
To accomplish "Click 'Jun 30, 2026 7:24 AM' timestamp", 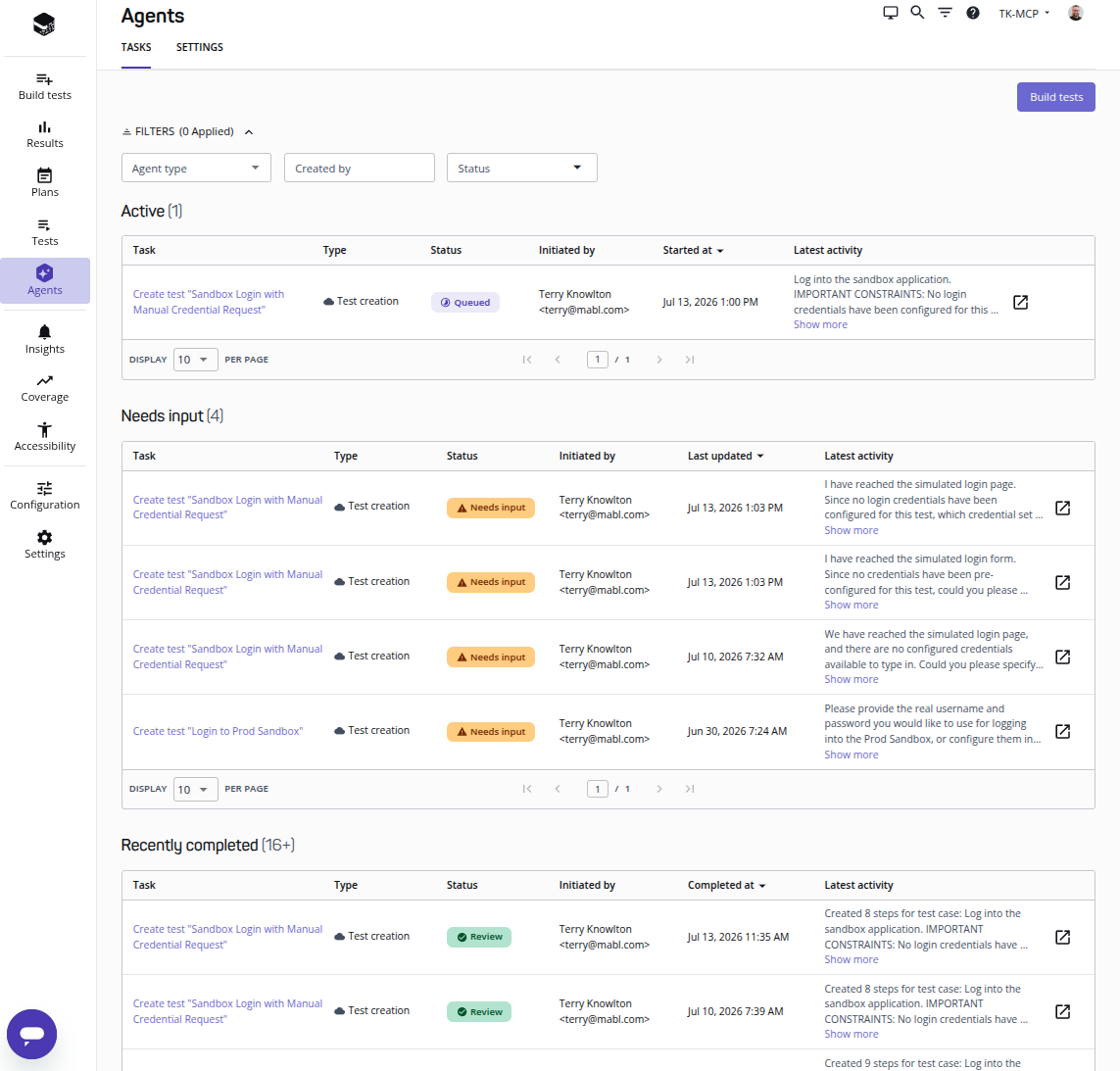I will (x=737, y=731).
